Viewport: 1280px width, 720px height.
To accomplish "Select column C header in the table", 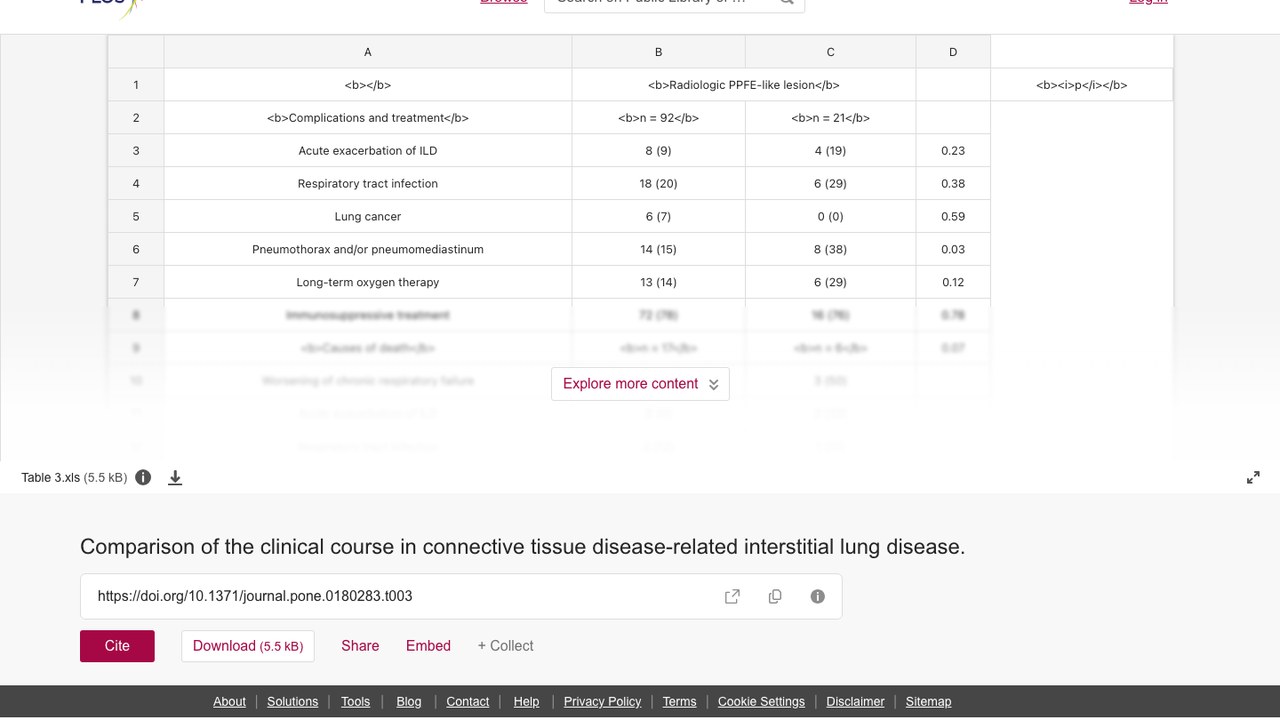I will 830,52.
